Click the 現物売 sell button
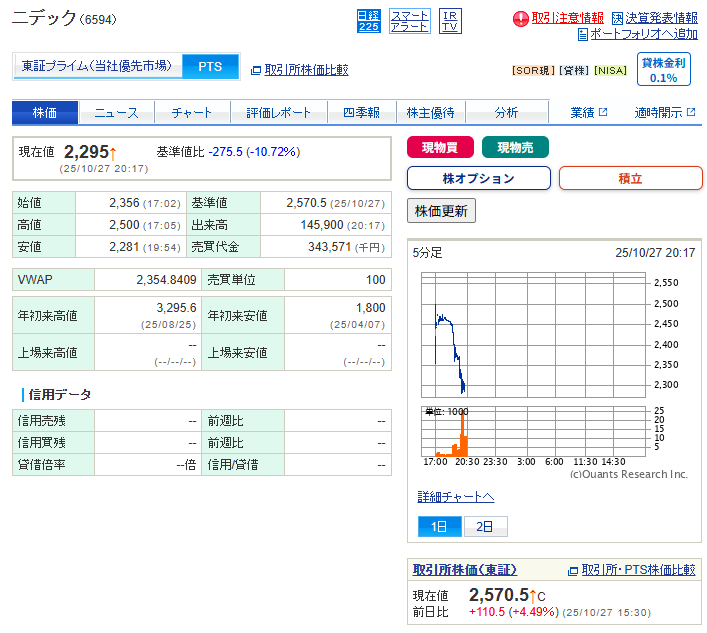This screenshot has height=633, width=707. coord(515,147)
